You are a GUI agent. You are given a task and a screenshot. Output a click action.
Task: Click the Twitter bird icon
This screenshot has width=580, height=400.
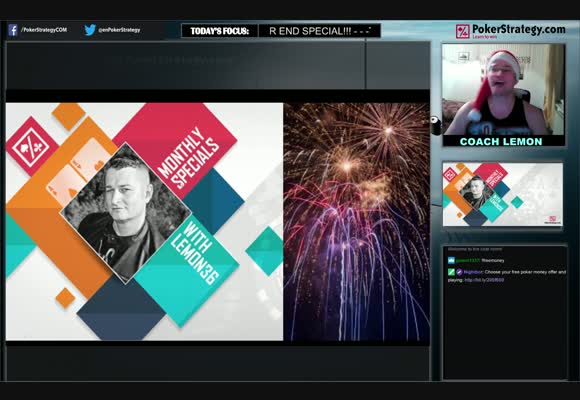[x=90, y=30]
